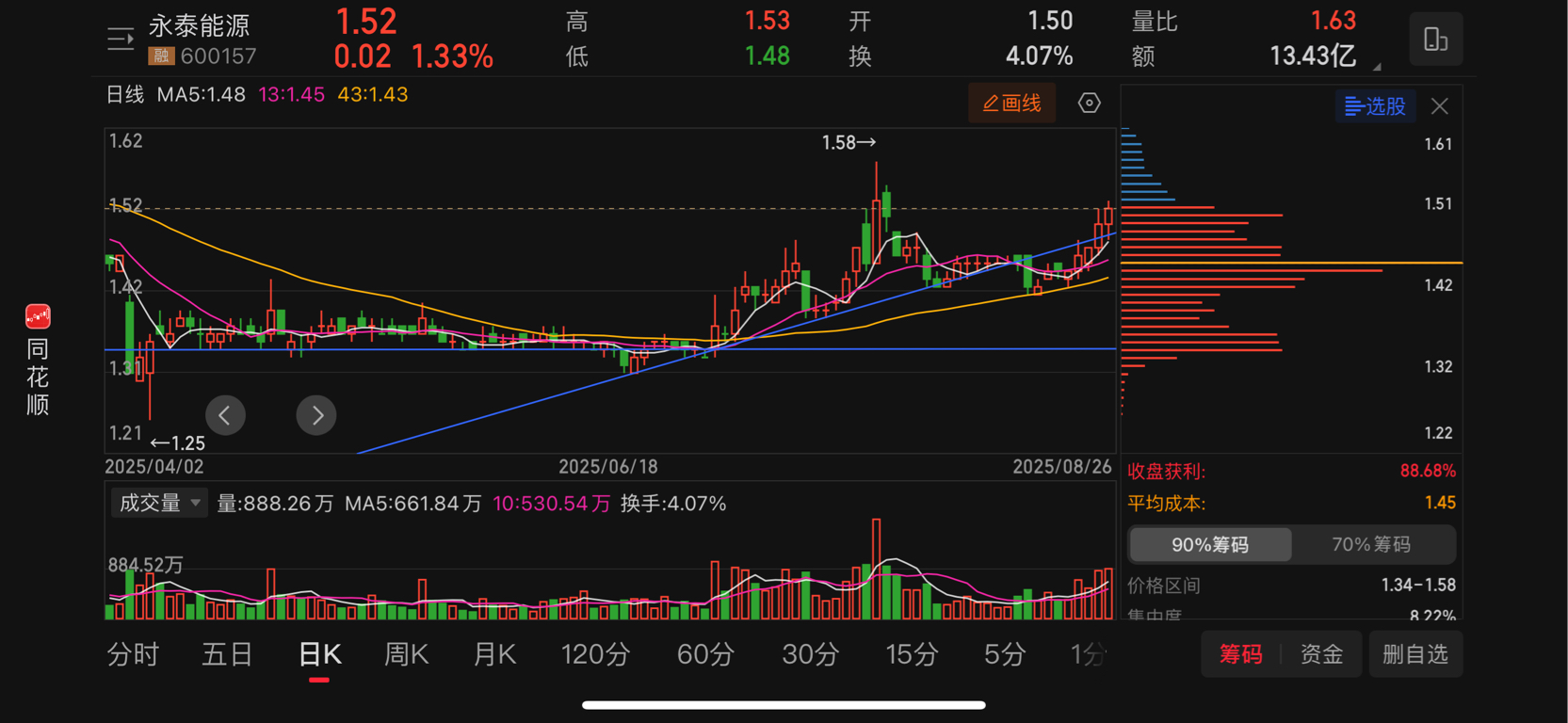Screen dimensions: 1568x723
Task: Select the 日K tab
Action: point(319,654)
